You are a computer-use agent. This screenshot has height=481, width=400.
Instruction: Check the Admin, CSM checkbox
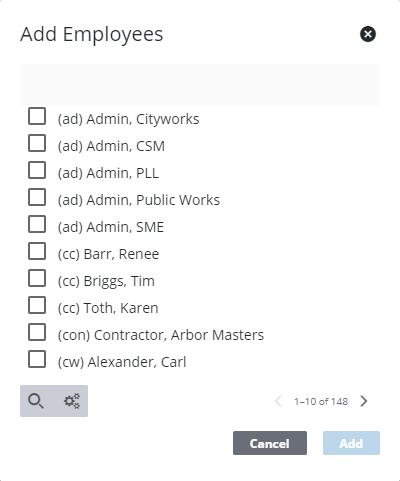click(x=37, y=143)
